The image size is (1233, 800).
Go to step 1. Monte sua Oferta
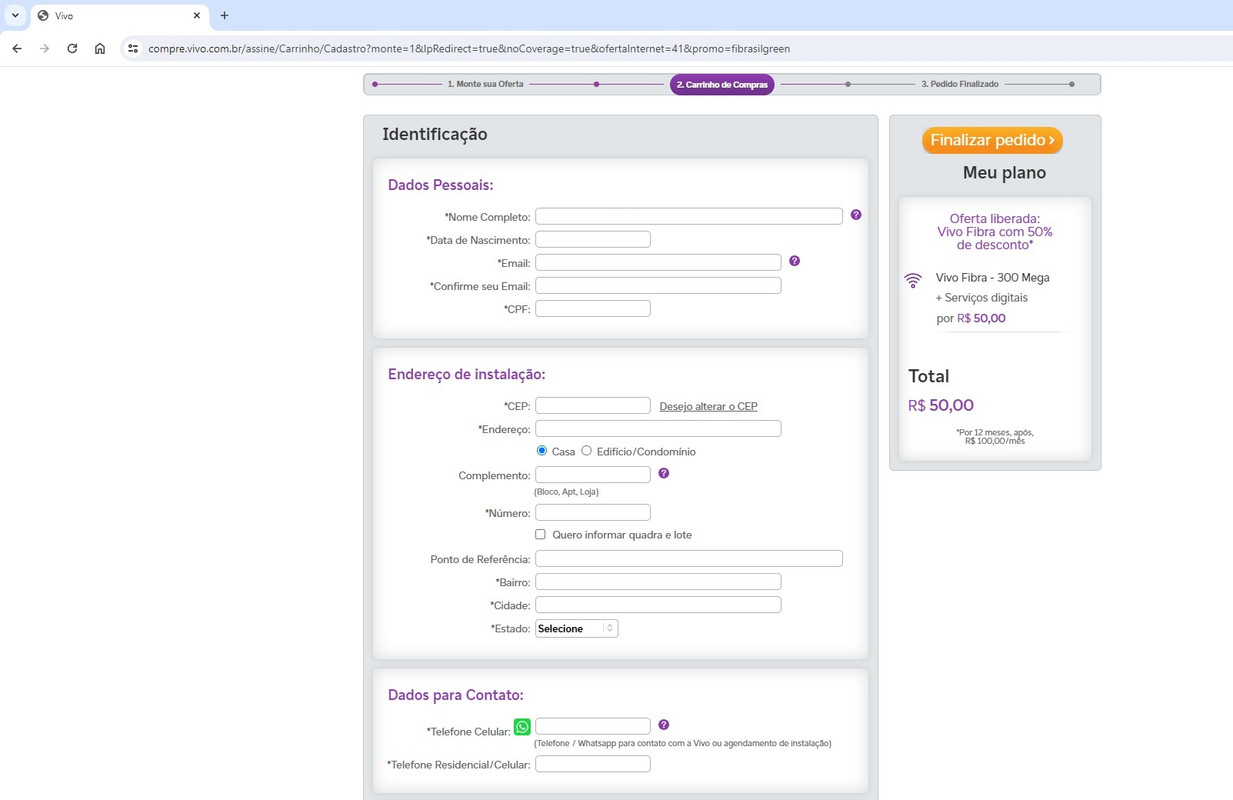click(485, 84)
